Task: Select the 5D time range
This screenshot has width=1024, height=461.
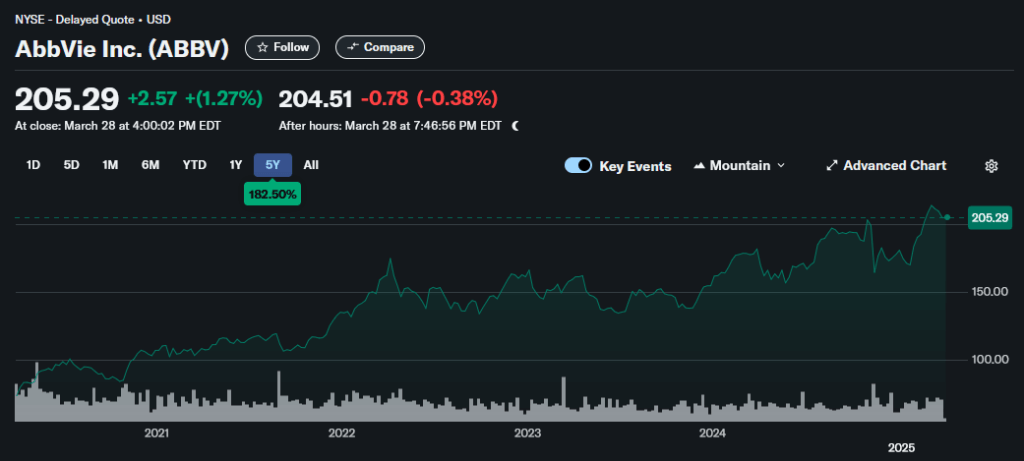Action: click(71, 165)
